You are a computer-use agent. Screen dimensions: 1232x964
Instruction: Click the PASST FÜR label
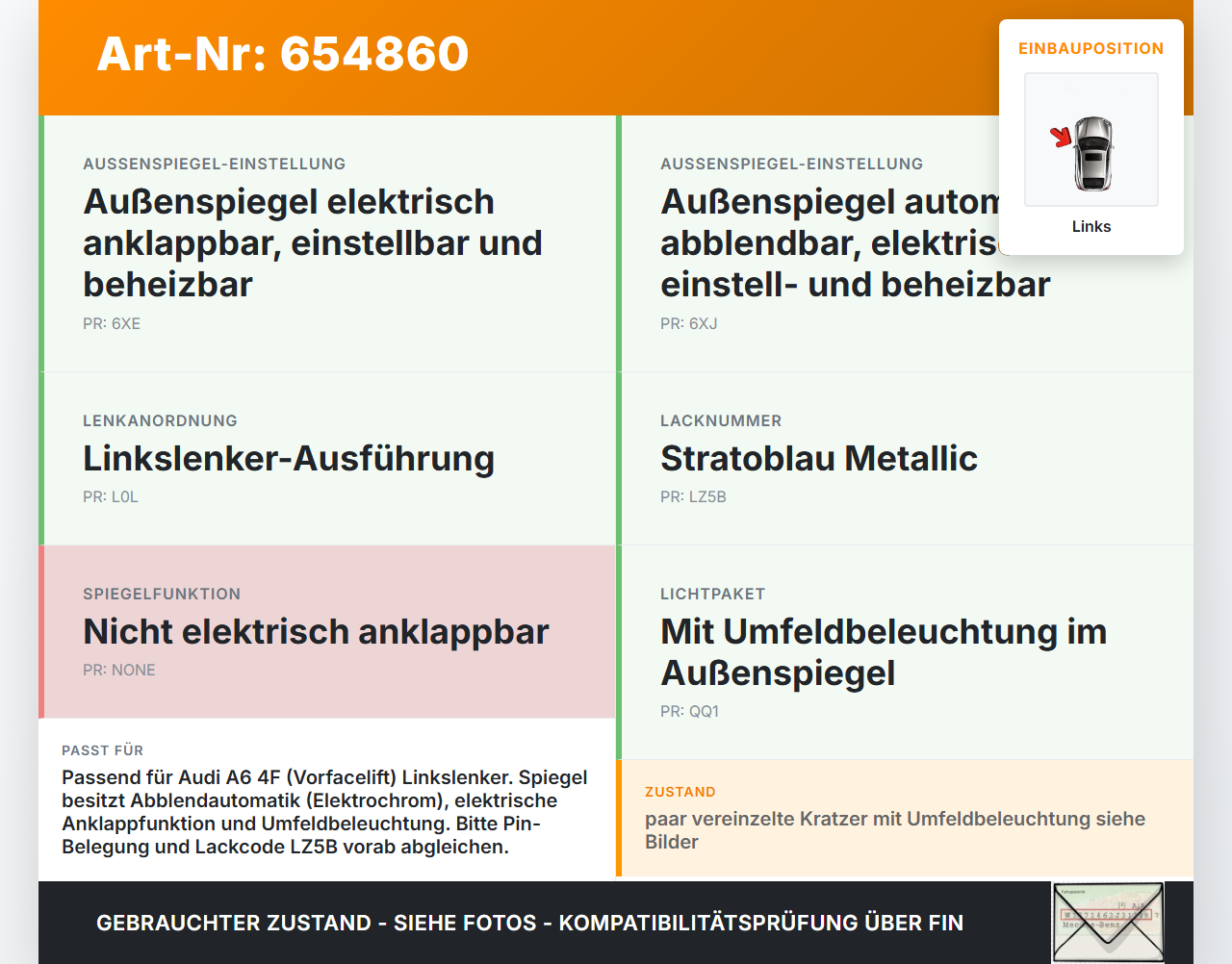click(102, 750)
